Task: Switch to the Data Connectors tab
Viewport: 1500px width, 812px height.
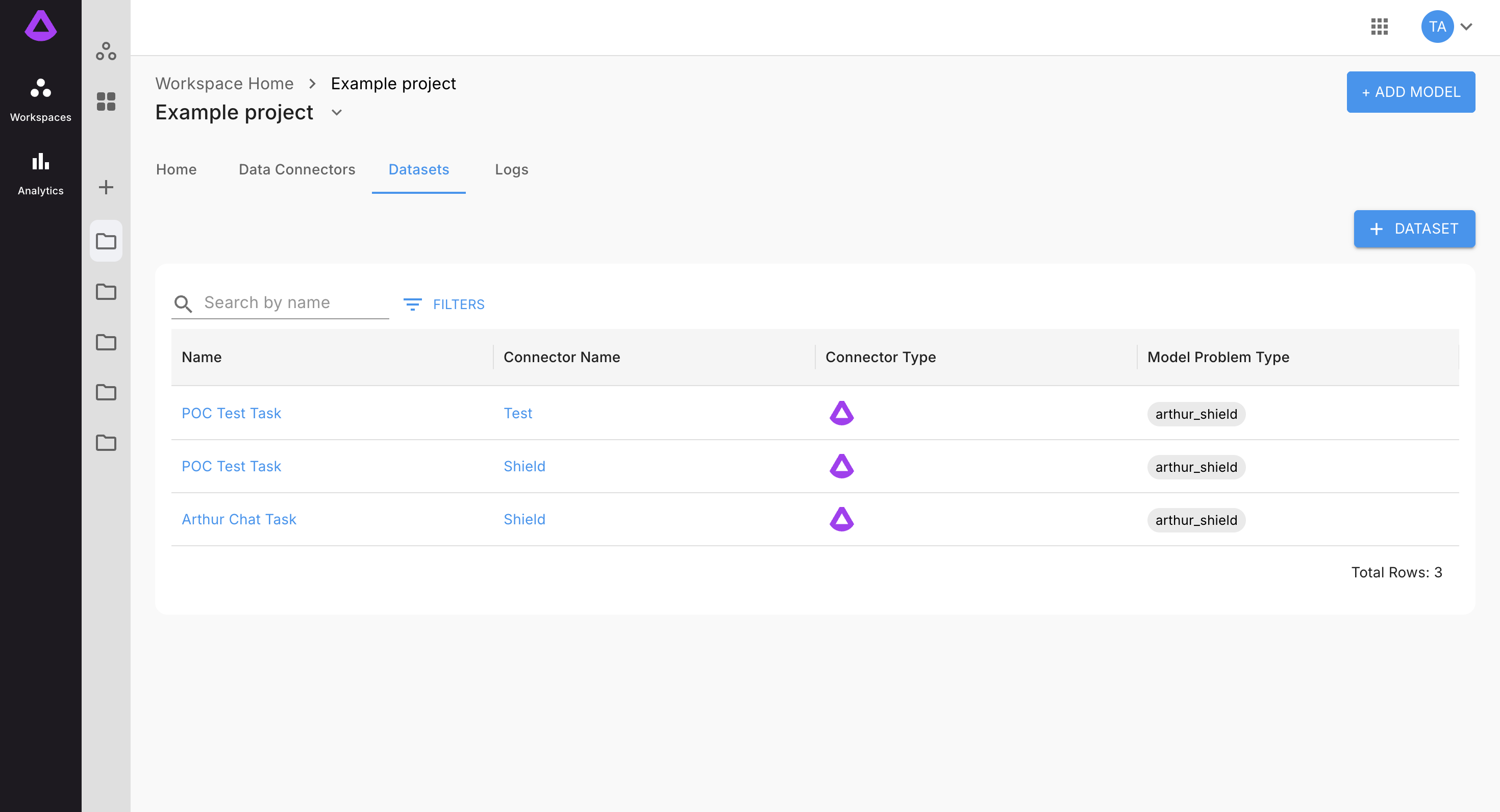Action: coord(296,169)
